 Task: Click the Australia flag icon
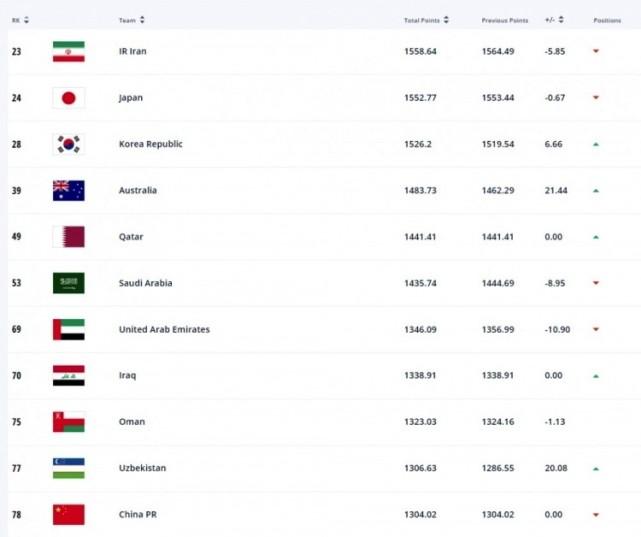pos(68,190)
